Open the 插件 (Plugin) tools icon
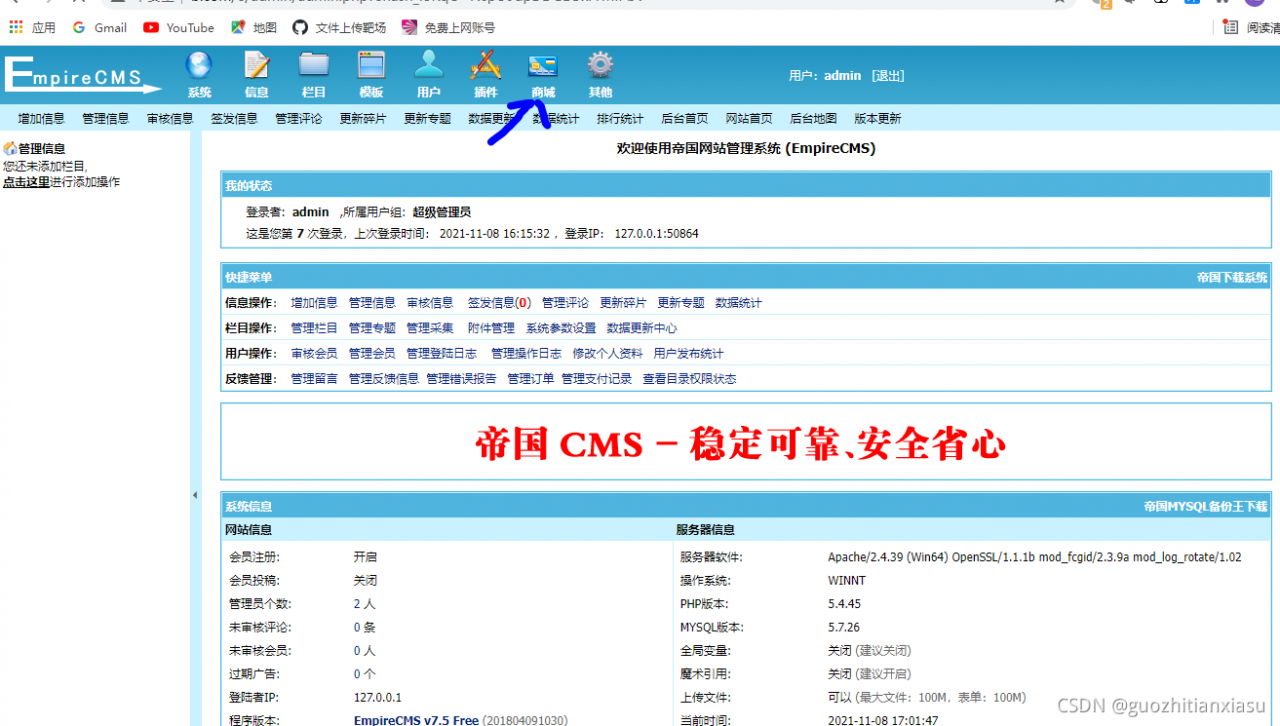This screenshot has height=726, width=1280. point(486,75)
